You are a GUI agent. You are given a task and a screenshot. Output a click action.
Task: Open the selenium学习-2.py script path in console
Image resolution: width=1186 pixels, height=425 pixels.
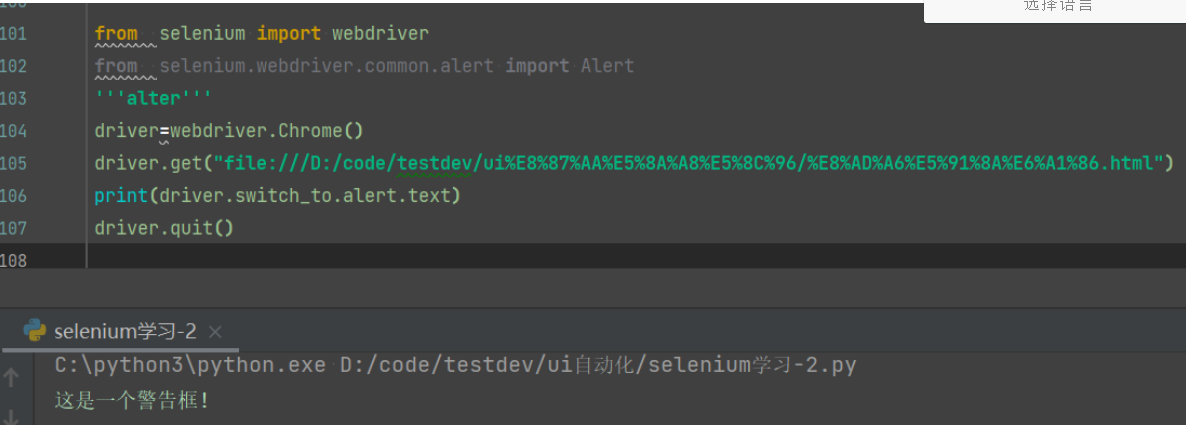pos(598,366)
